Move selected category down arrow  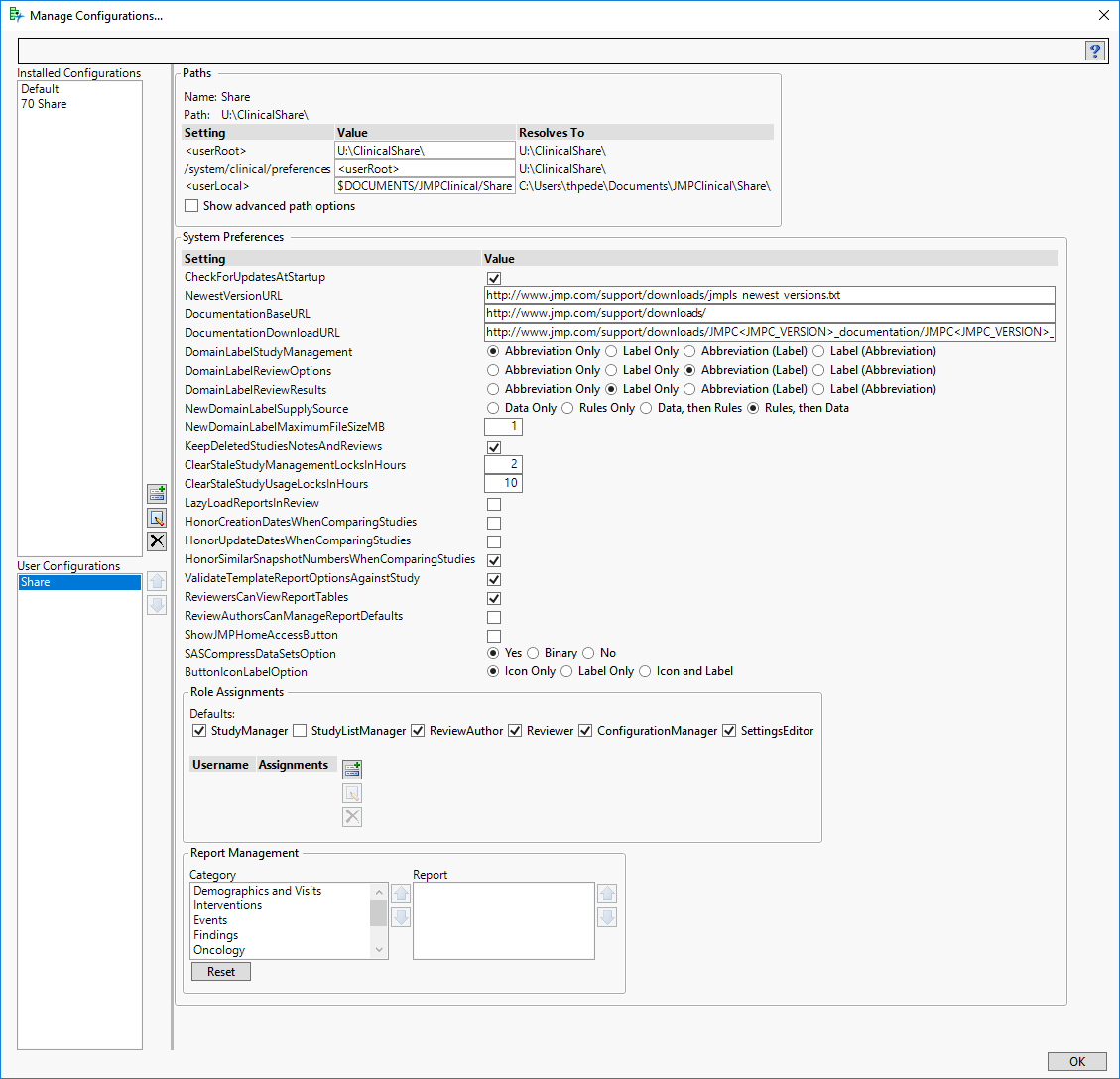pyautogui.click(x=401, y=917)
